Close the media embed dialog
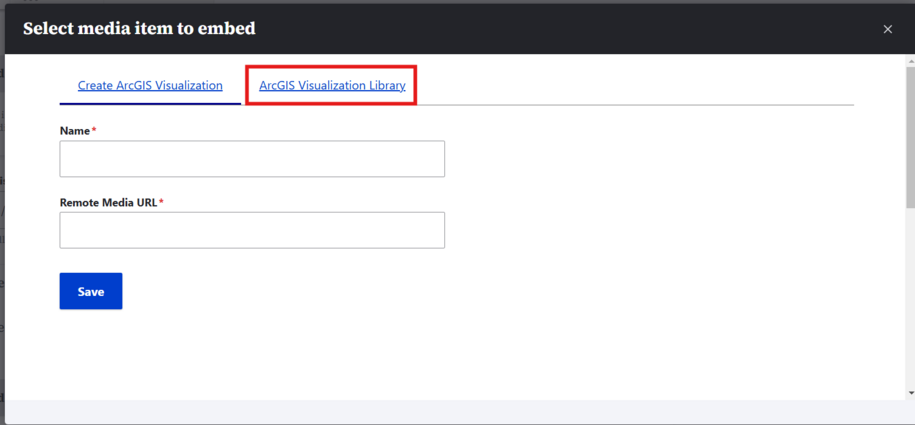Screen dimensions: 915x425 tap(887, 30)
